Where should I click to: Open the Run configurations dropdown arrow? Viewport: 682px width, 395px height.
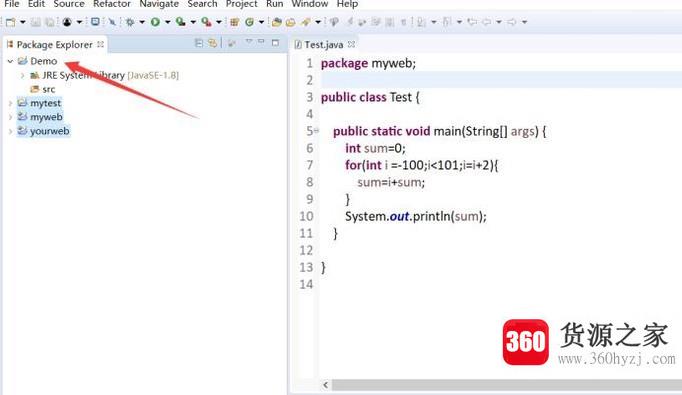tap(167, 22)
